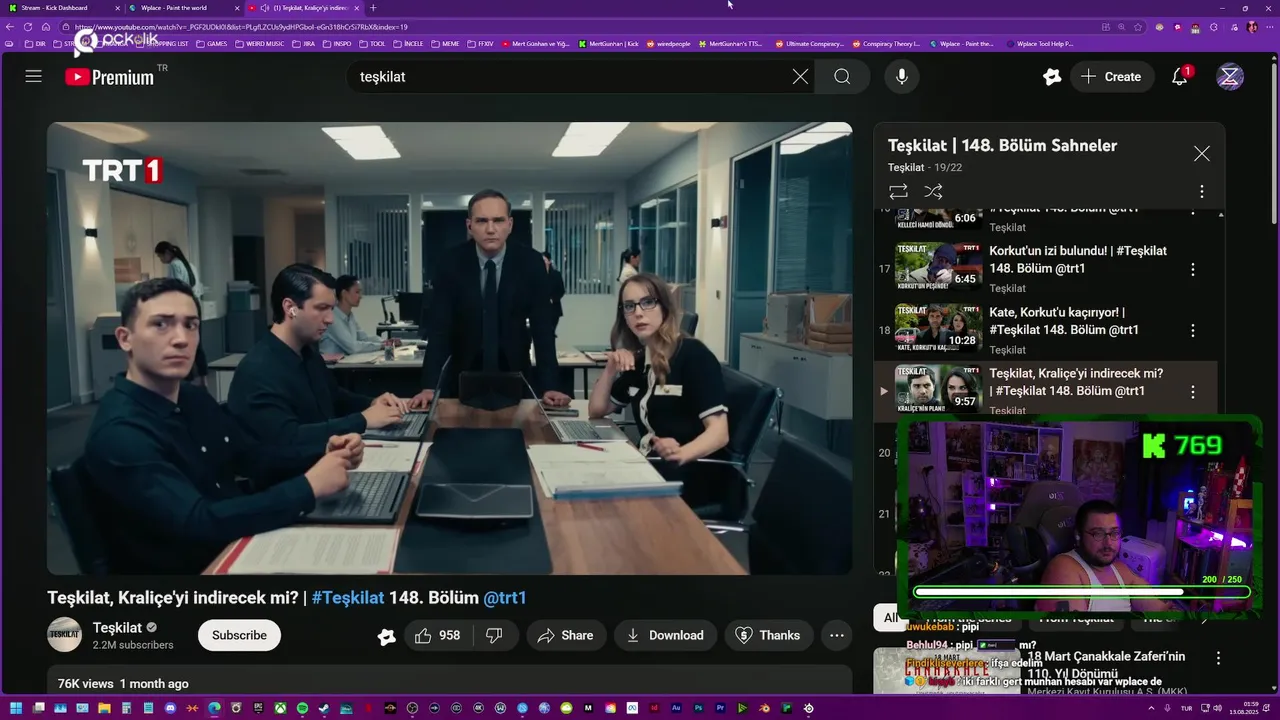Toggle playlist shuffle
Image resolution: width=1280 pixels, height=720 pixels.
(x=933, y=191)
